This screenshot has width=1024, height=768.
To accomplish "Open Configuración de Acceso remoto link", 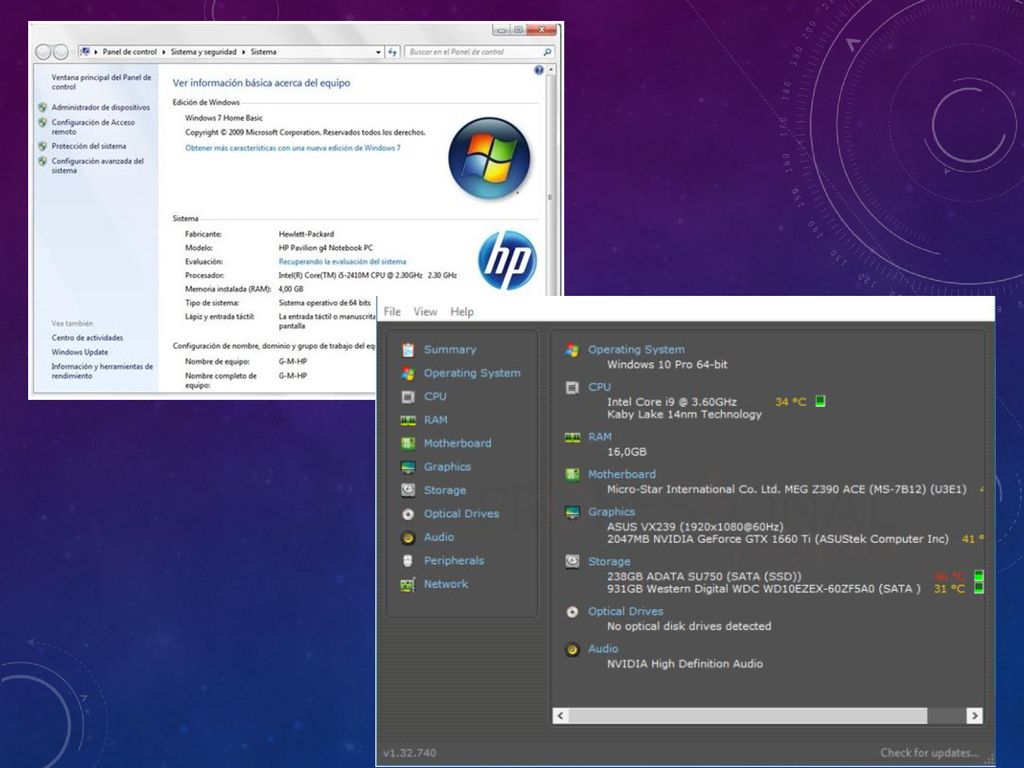I will coord(93,127).
